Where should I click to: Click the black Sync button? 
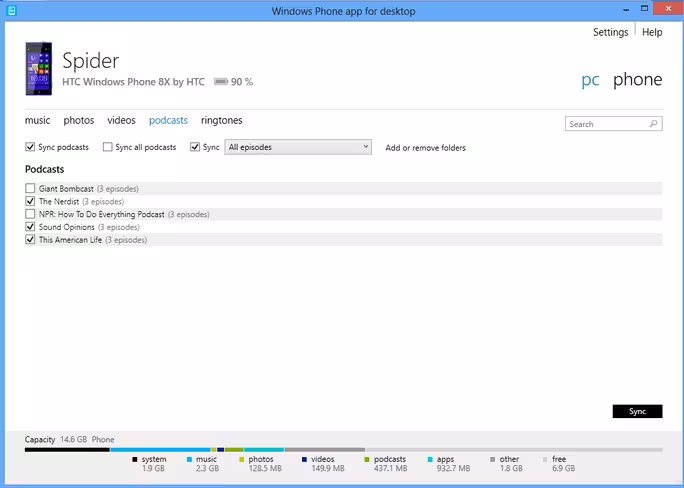637,411
